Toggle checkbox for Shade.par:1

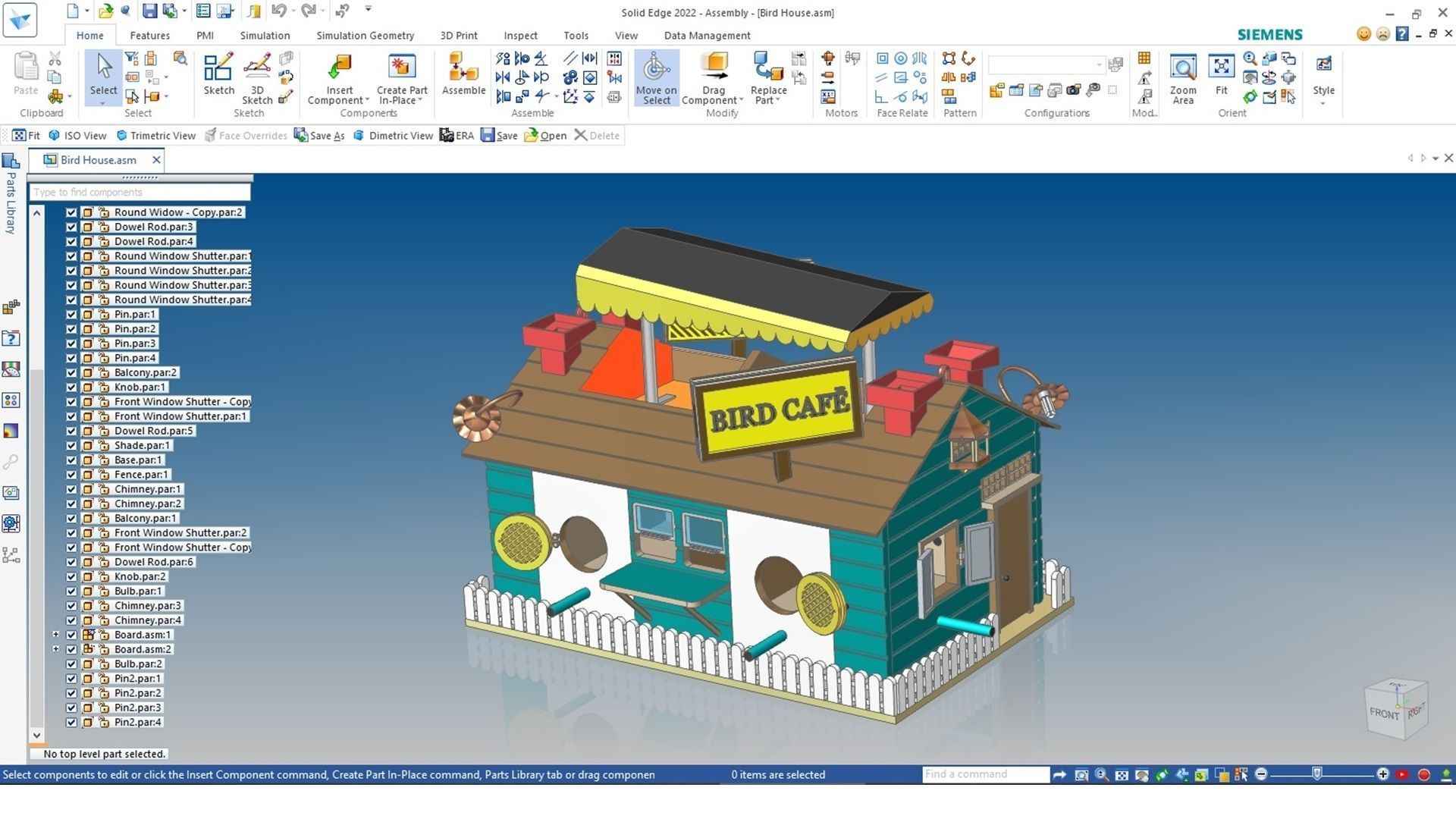point(71,445)
